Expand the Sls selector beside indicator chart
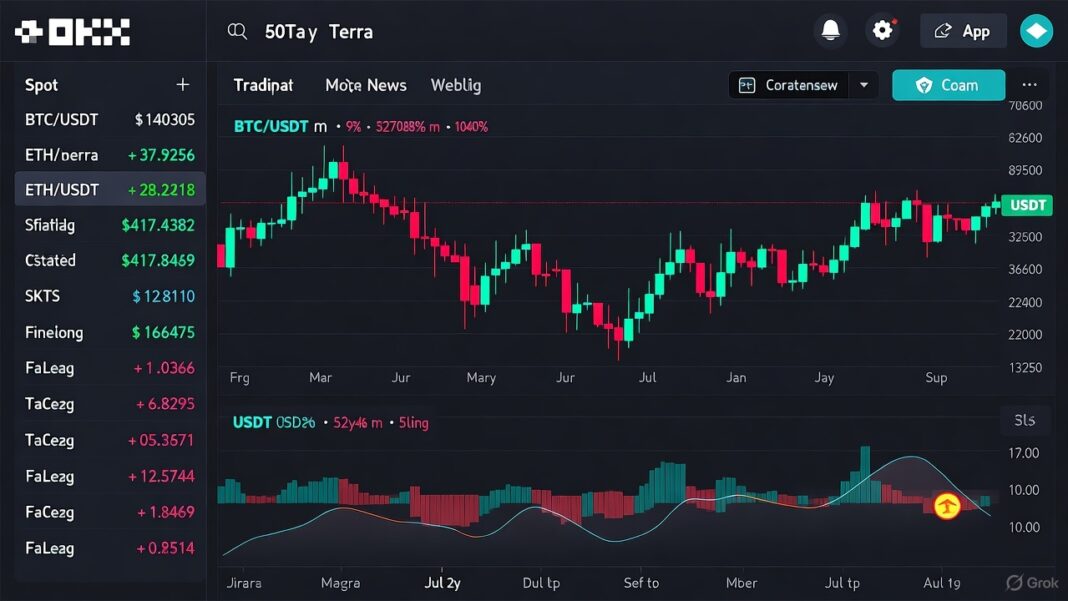The height and width of the screenshot is (601, 1068). [1024, 421]
